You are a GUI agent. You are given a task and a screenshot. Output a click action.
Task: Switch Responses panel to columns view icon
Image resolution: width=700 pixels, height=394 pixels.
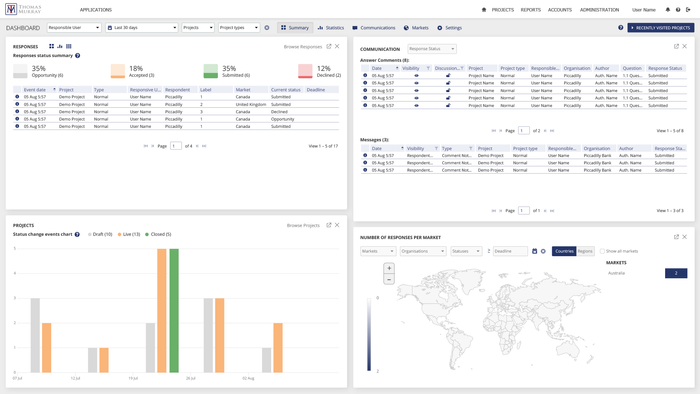point(69,46)
